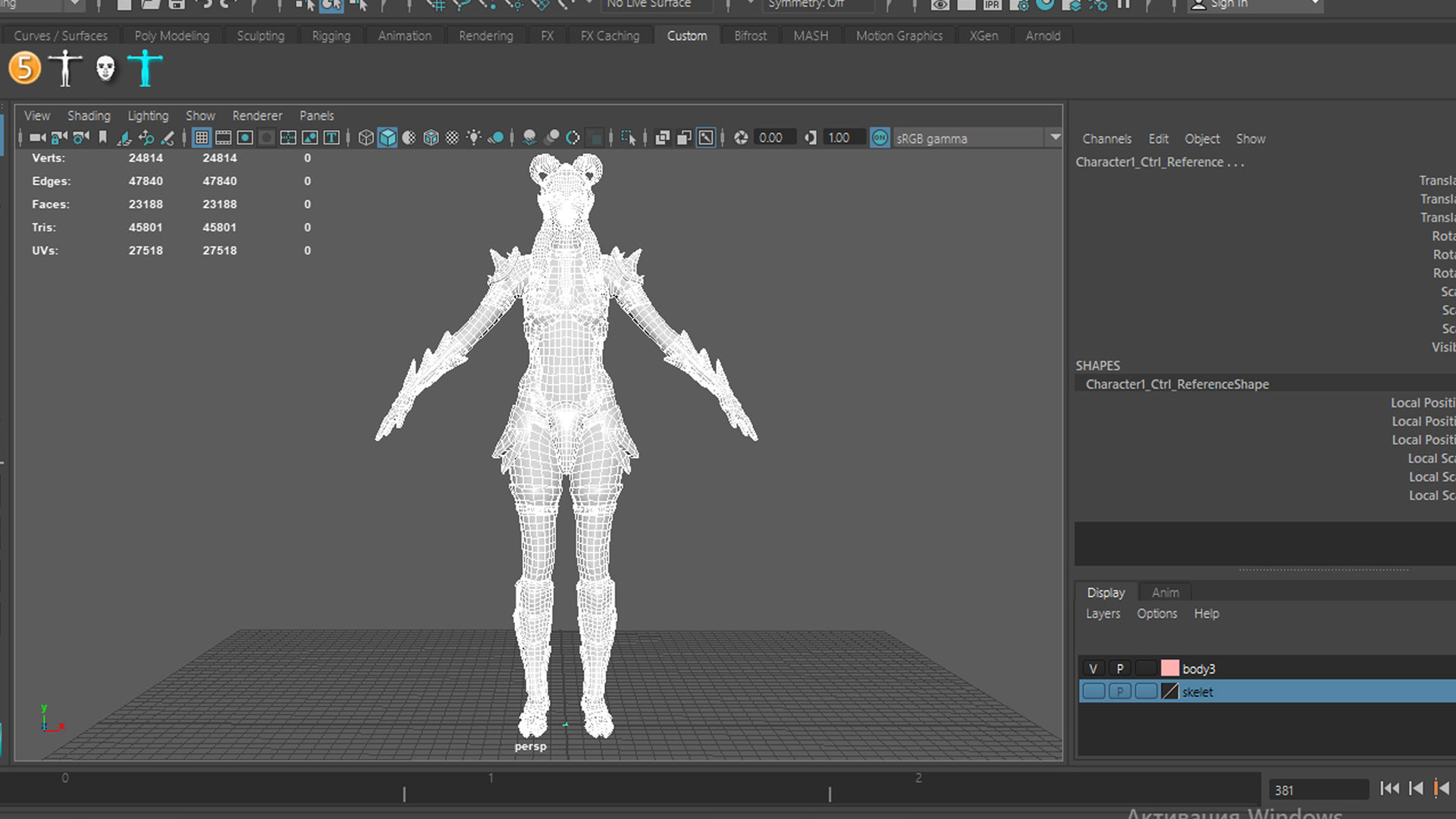This screenshot has height=819, width=1456.
Task: Switch to the Poly Modeling shelf tab
Action: coord(171,36)
